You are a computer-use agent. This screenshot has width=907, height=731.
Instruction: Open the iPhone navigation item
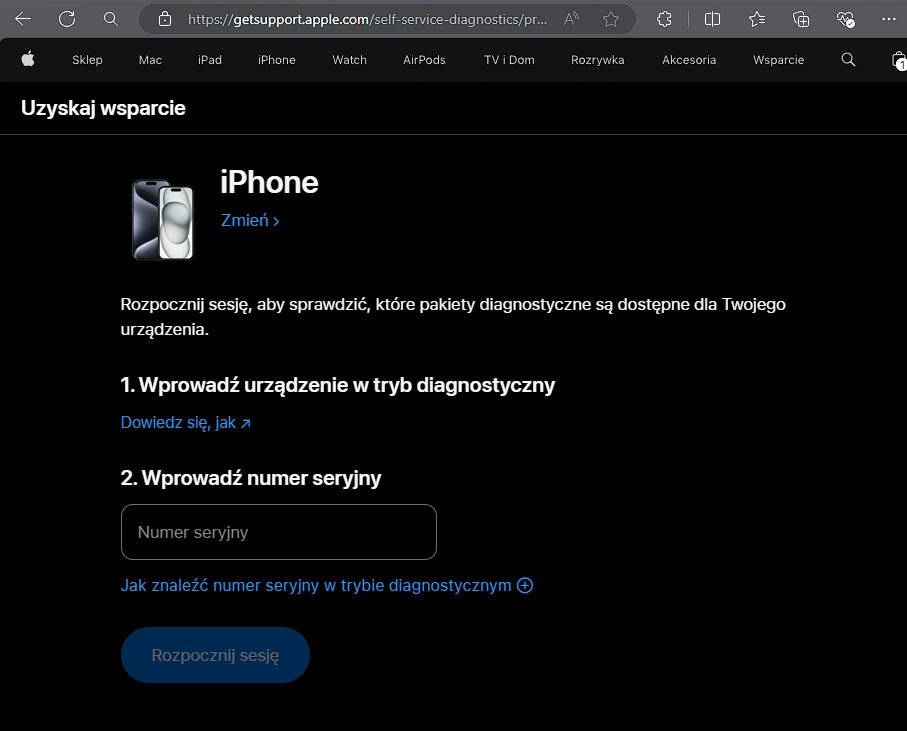pos(276,60)
